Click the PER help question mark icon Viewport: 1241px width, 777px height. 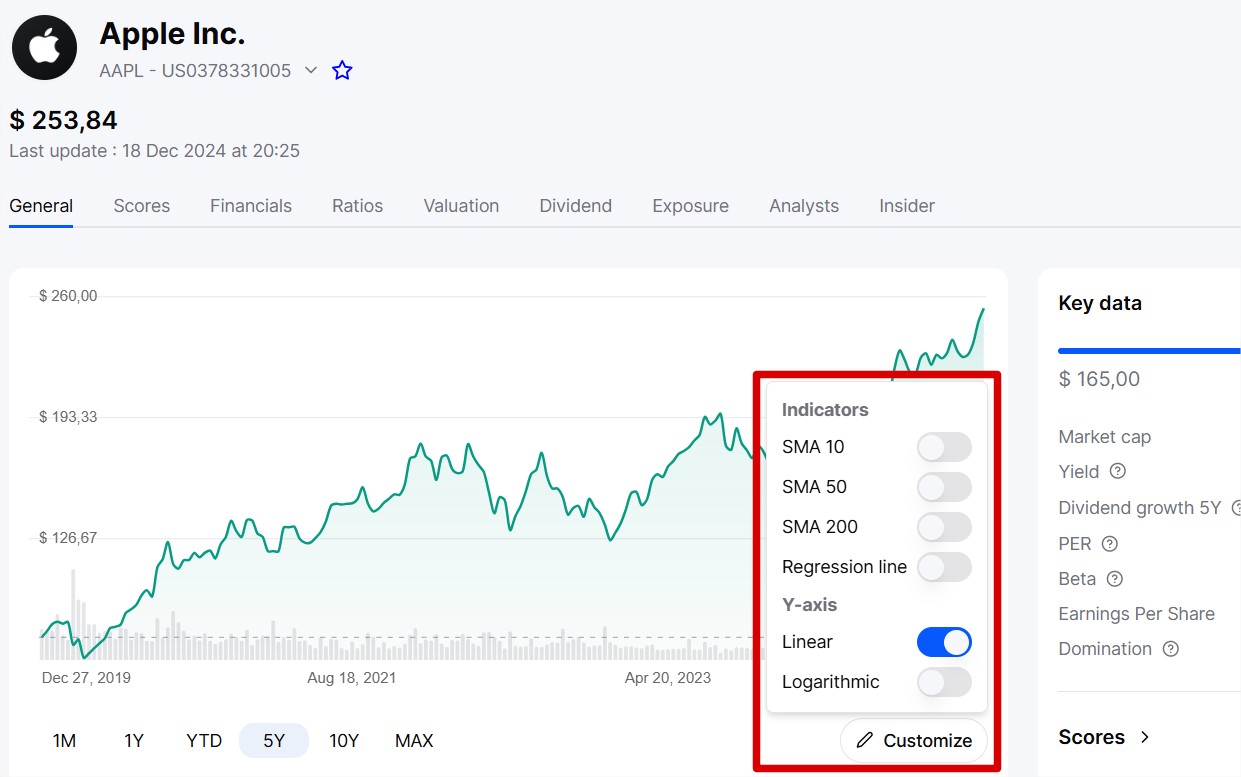[1109, 544]
